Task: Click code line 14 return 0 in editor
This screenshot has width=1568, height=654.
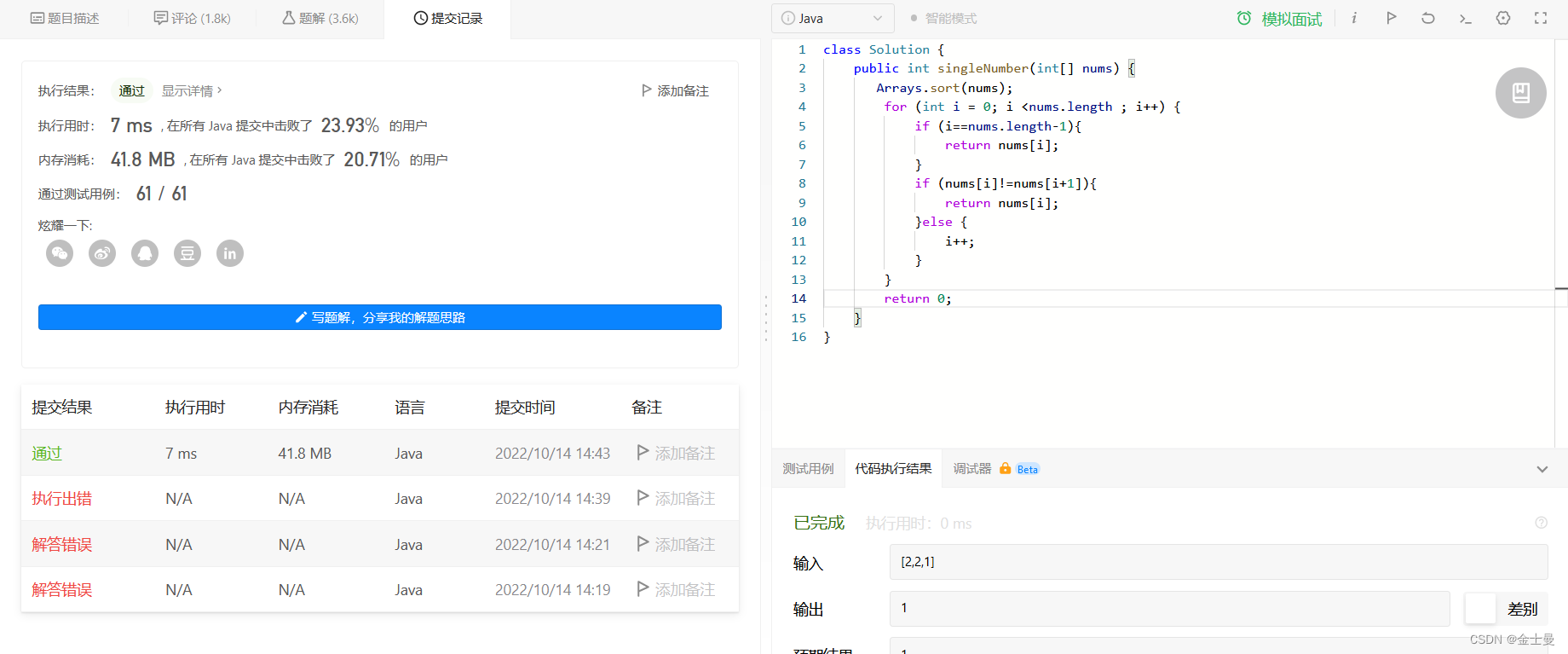Action: pos(917,298)
